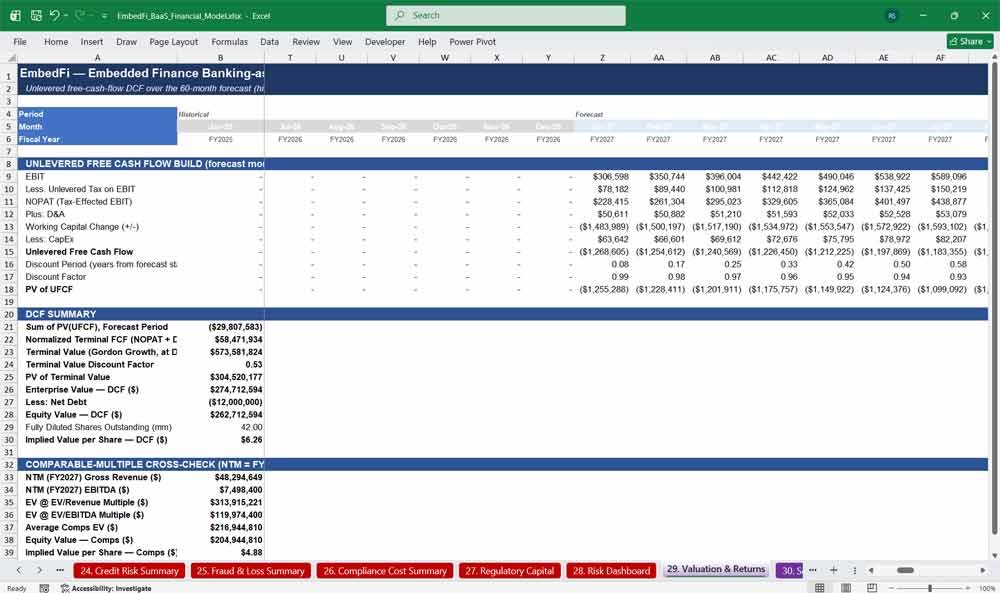This screenshot has width=1000, height=593.
Task: Switch to the Home ribbon tab
Action: tap(56, 41)
